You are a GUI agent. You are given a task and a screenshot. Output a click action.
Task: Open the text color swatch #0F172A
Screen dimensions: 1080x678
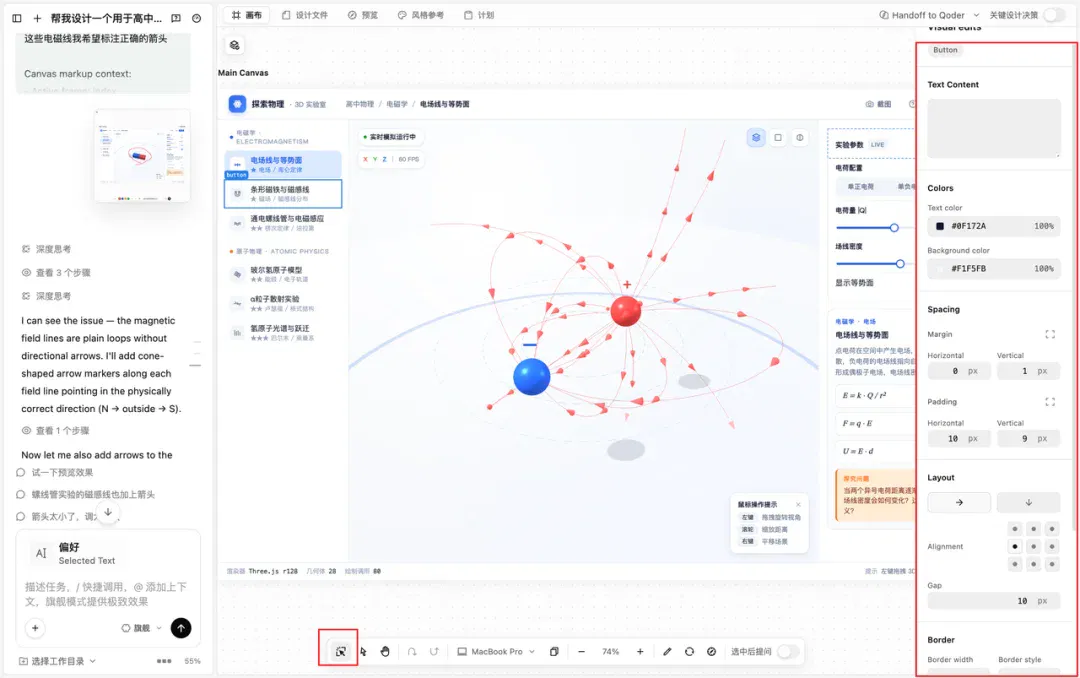[x=939, y=226]
